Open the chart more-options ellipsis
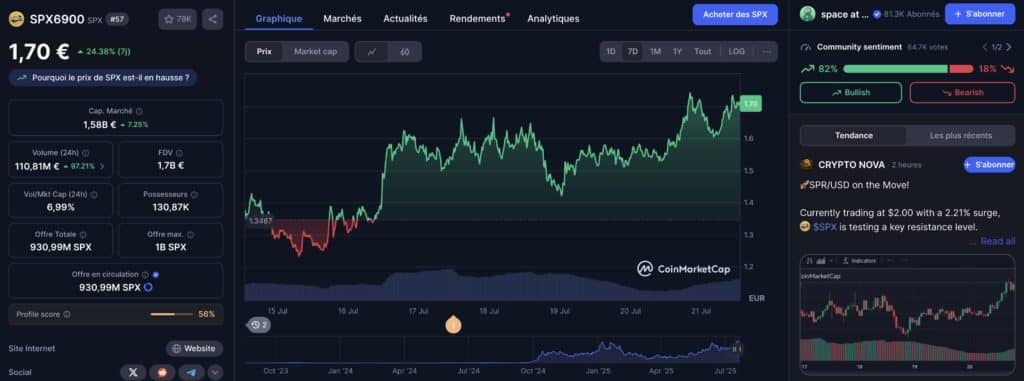 766,52
